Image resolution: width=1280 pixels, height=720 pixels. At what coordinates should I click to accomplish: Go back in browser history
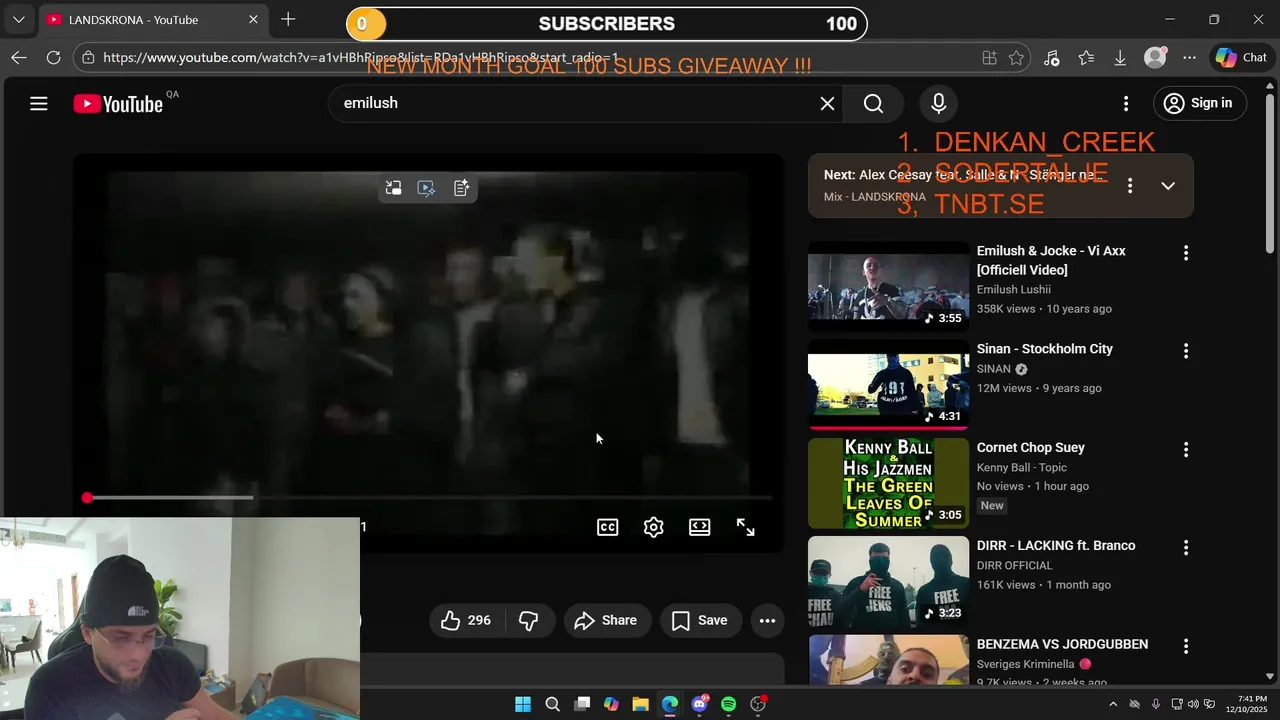point(18,58)
